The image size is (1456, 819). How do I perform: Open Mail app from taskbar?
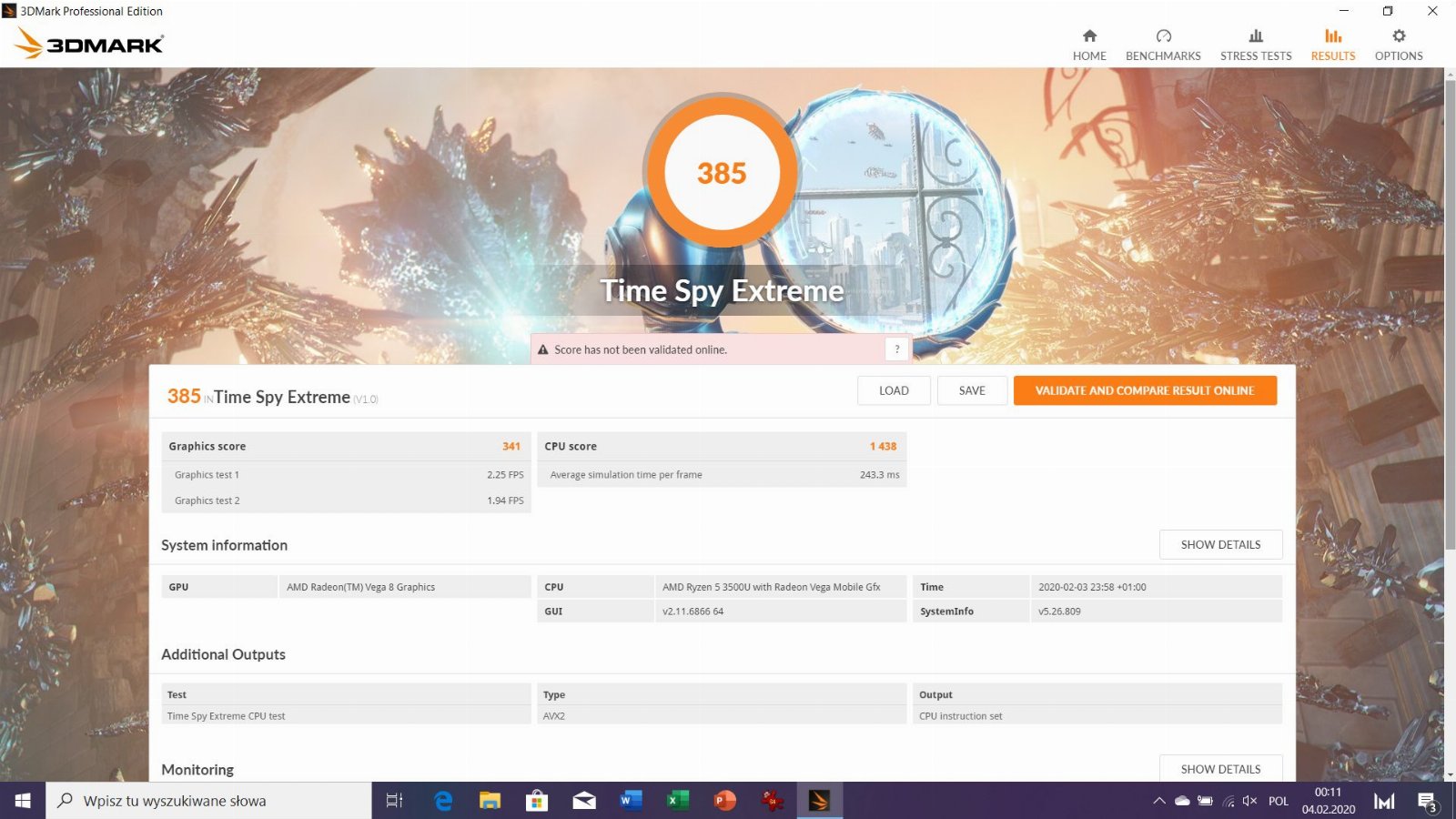coord(584,801)
